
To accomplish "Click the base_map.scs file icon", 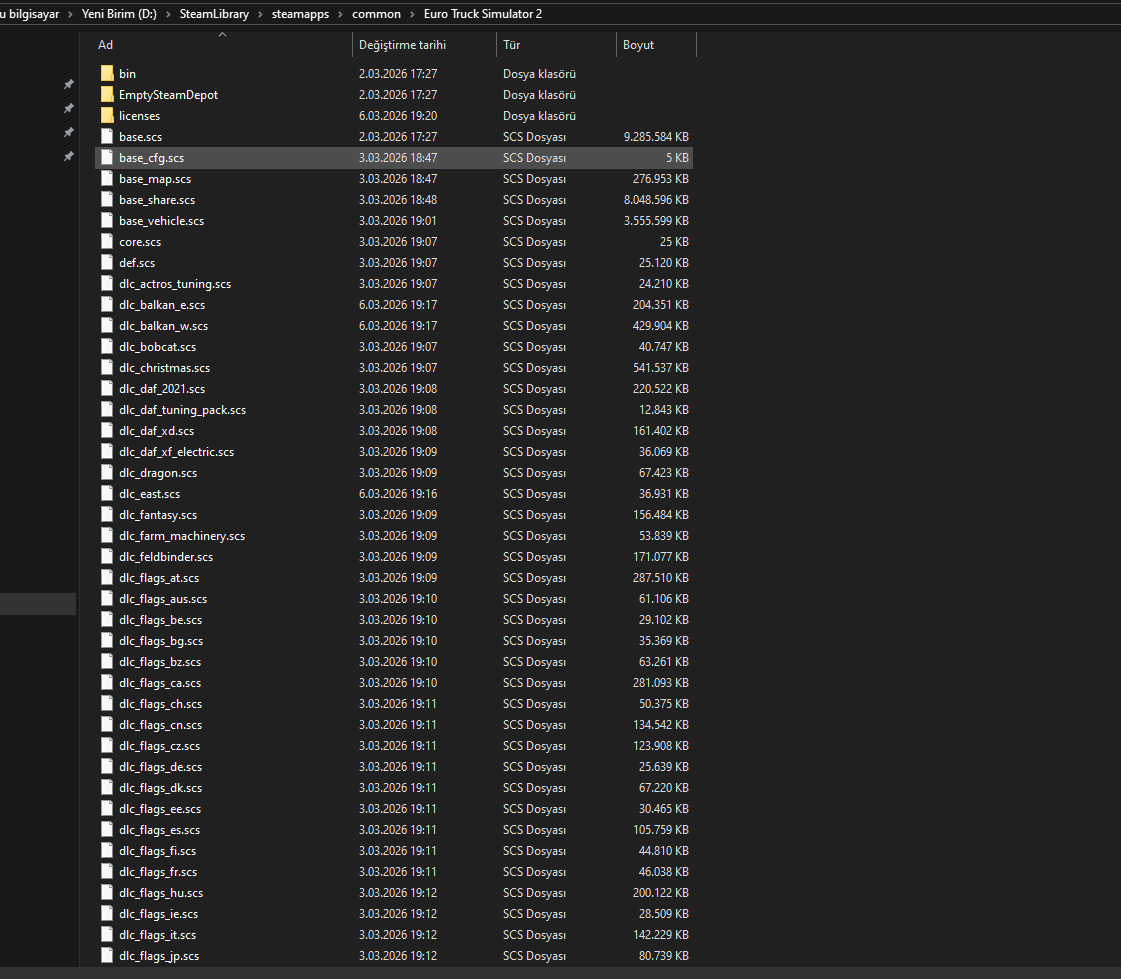I will pyautogui.click(x=107, y=179).
